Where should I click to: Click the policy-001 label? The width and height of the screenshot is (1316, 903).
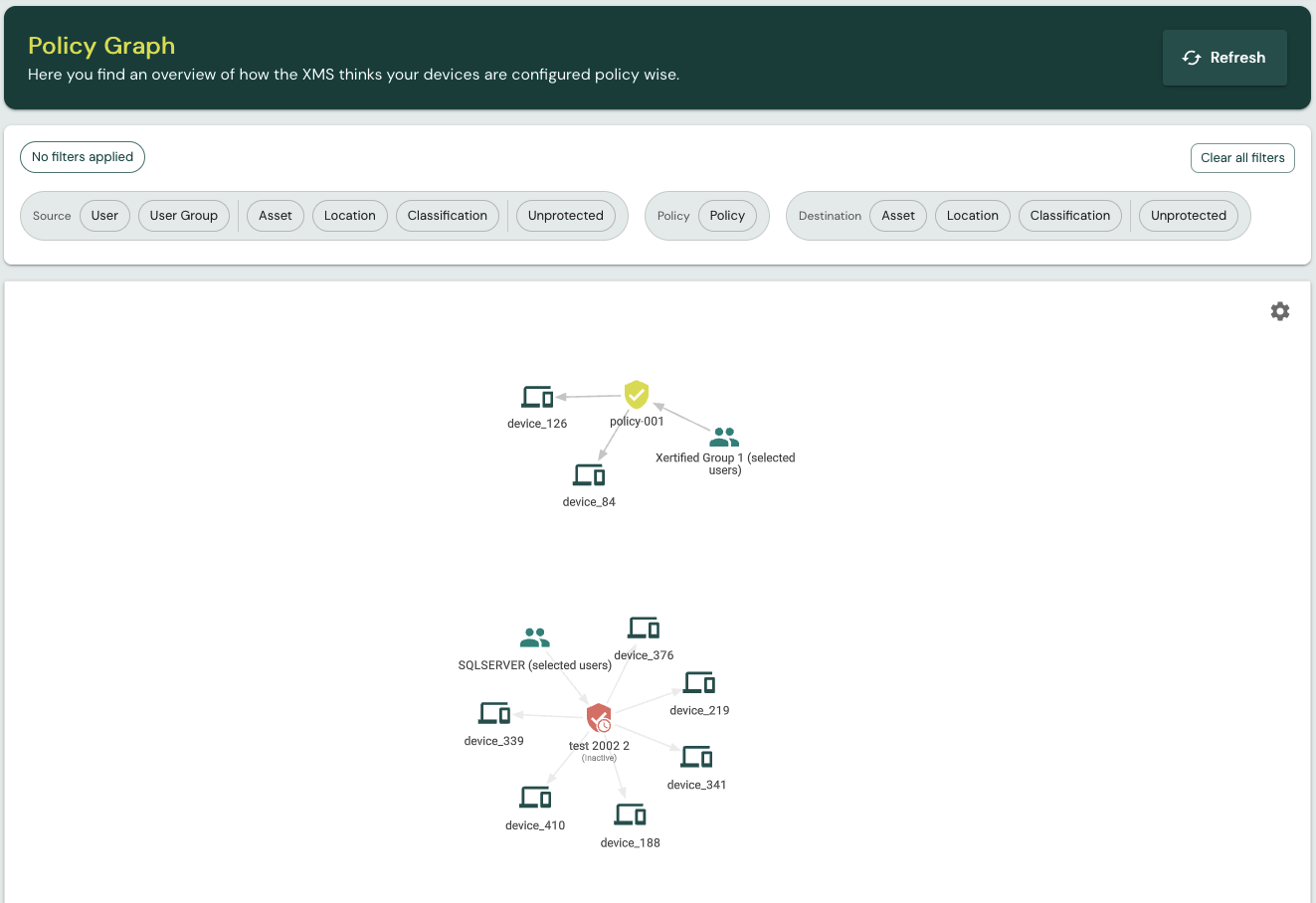point(637,422)
